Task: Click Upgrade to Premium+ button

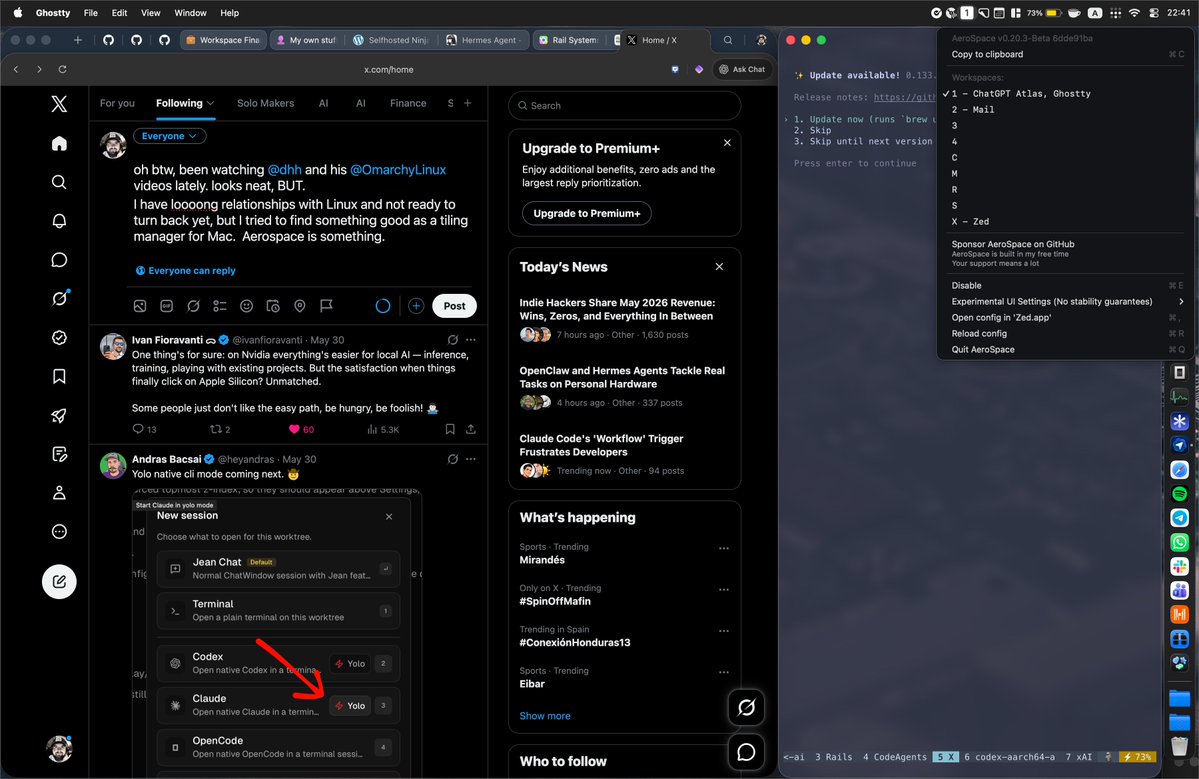Action: (x=587, y=213)
